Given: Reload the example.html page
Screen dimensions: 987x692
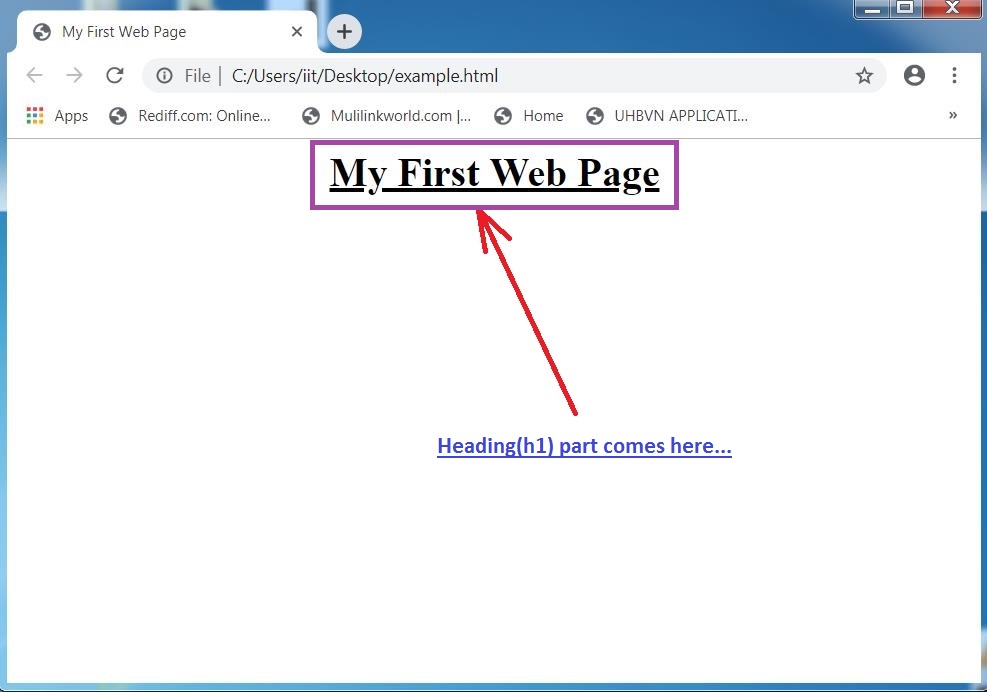Looking at the screenshot, I should (x=114, y=75).
